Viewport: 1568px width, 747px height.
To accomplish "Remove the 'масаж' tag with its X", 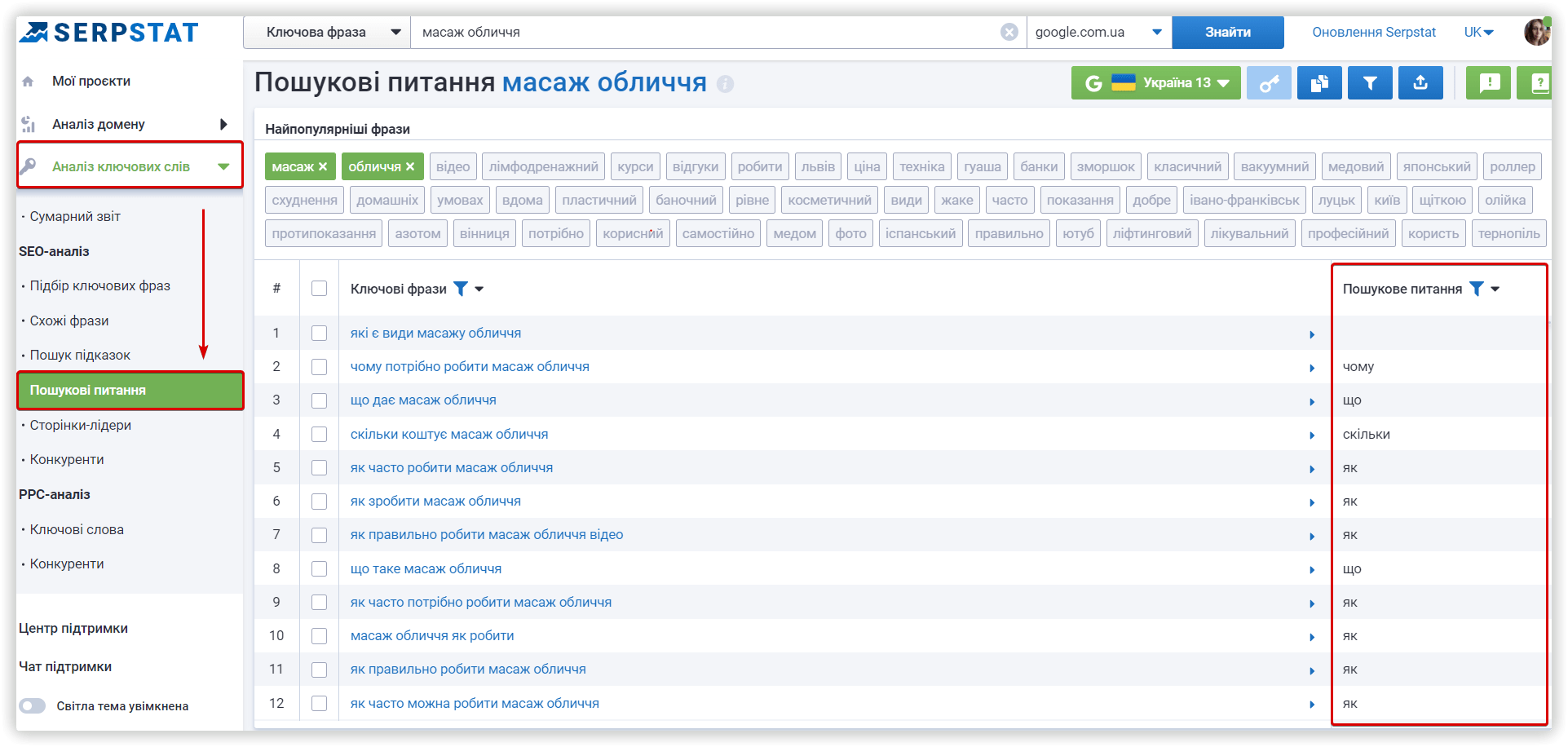I will [x=323, y=166].
